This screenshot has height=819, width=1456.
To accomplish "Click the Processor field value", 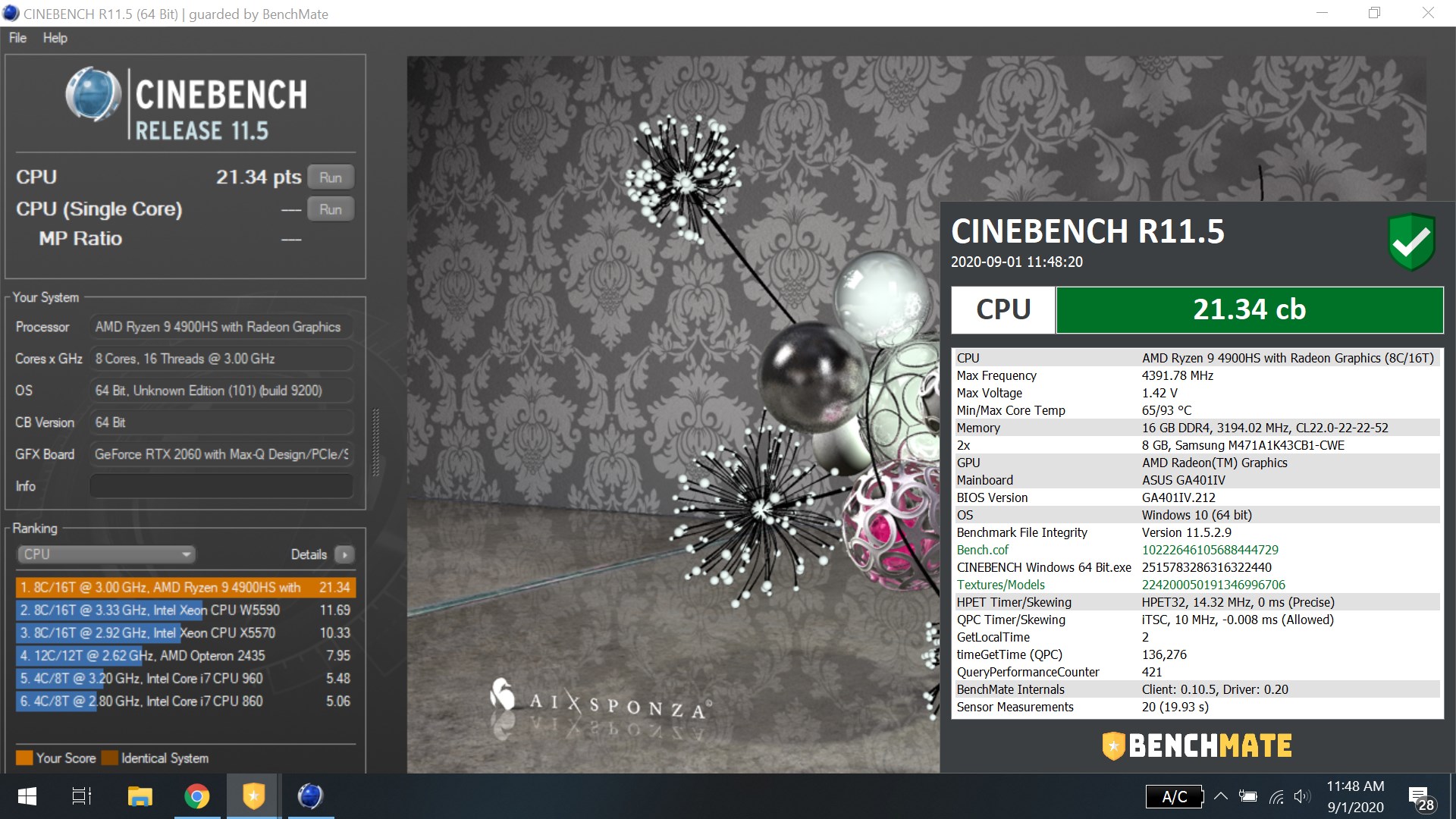I will tap(221, 327).
